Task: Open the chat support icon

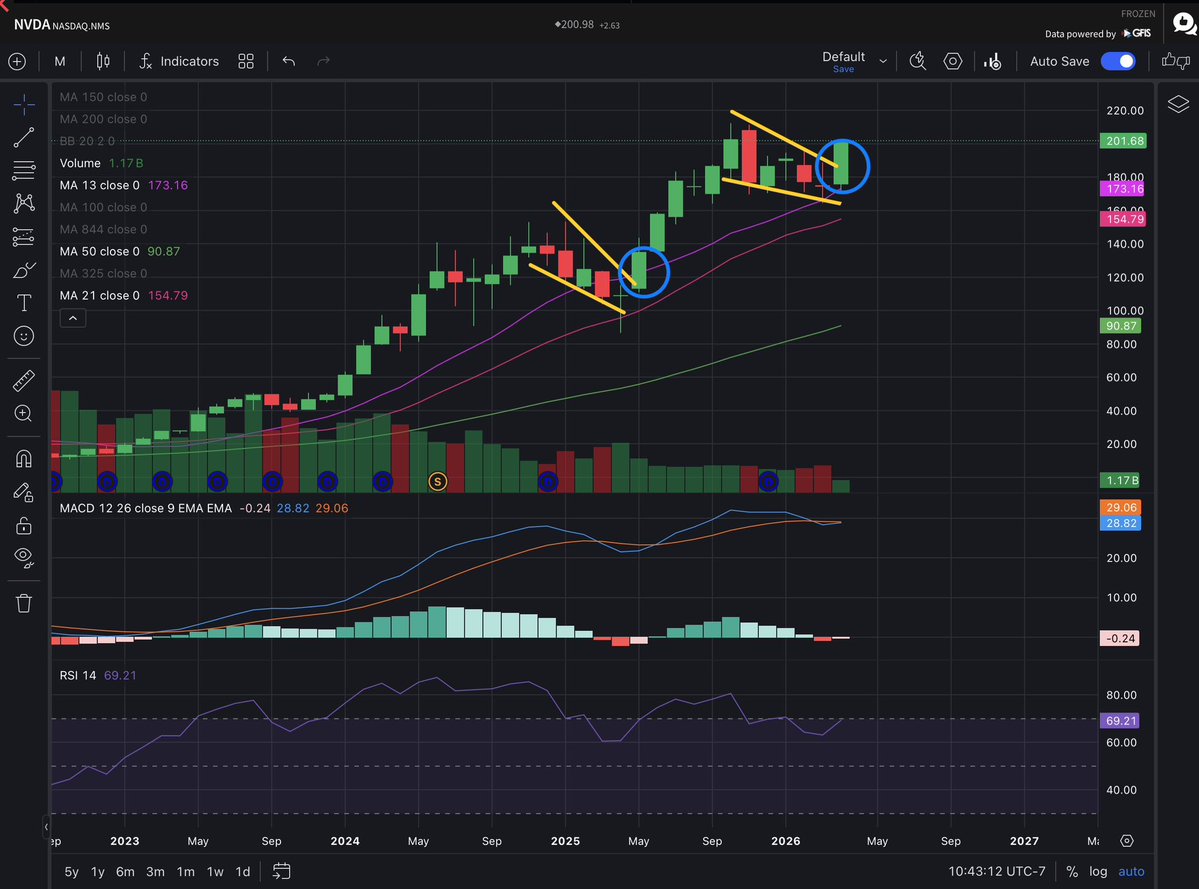Action: click(1184, 24)
